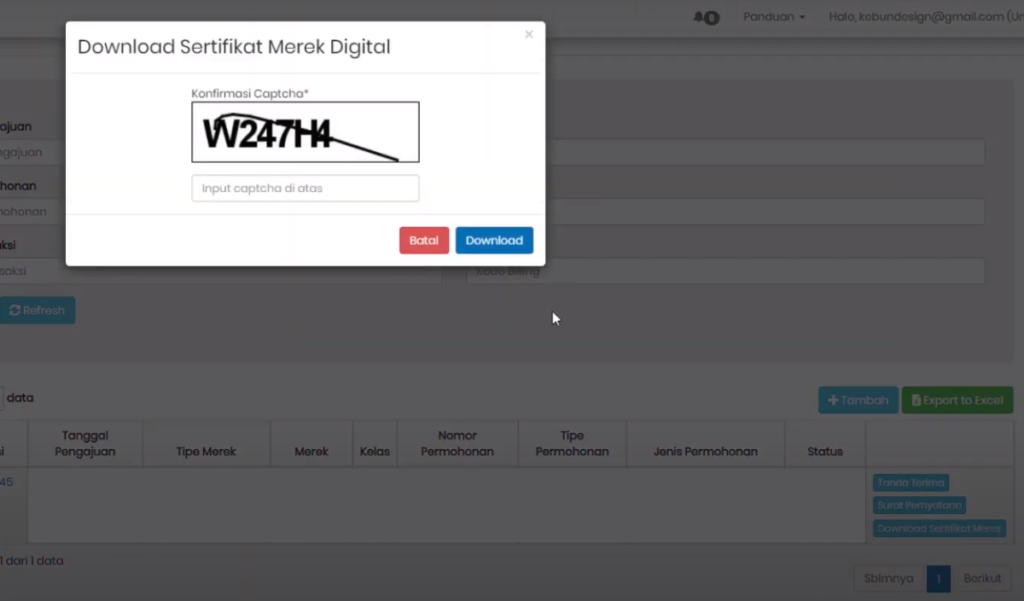Click Download Sertifikat Merek in table row
The height and width of the screenshot is (601, 1024).
point(939,528)
